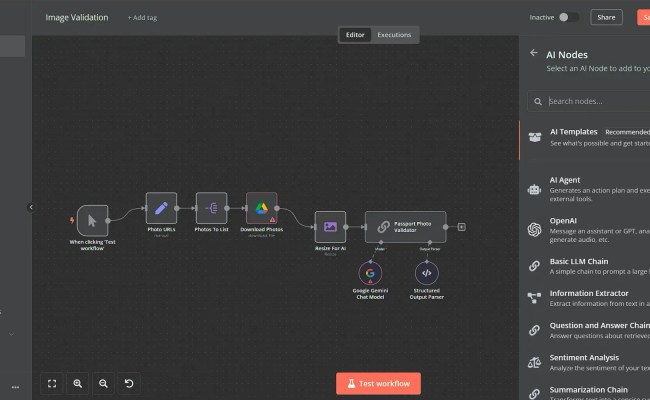Screen dimensions: 650x400
Task: Switch to the Executions tab
Action: (x=394, y=35)
